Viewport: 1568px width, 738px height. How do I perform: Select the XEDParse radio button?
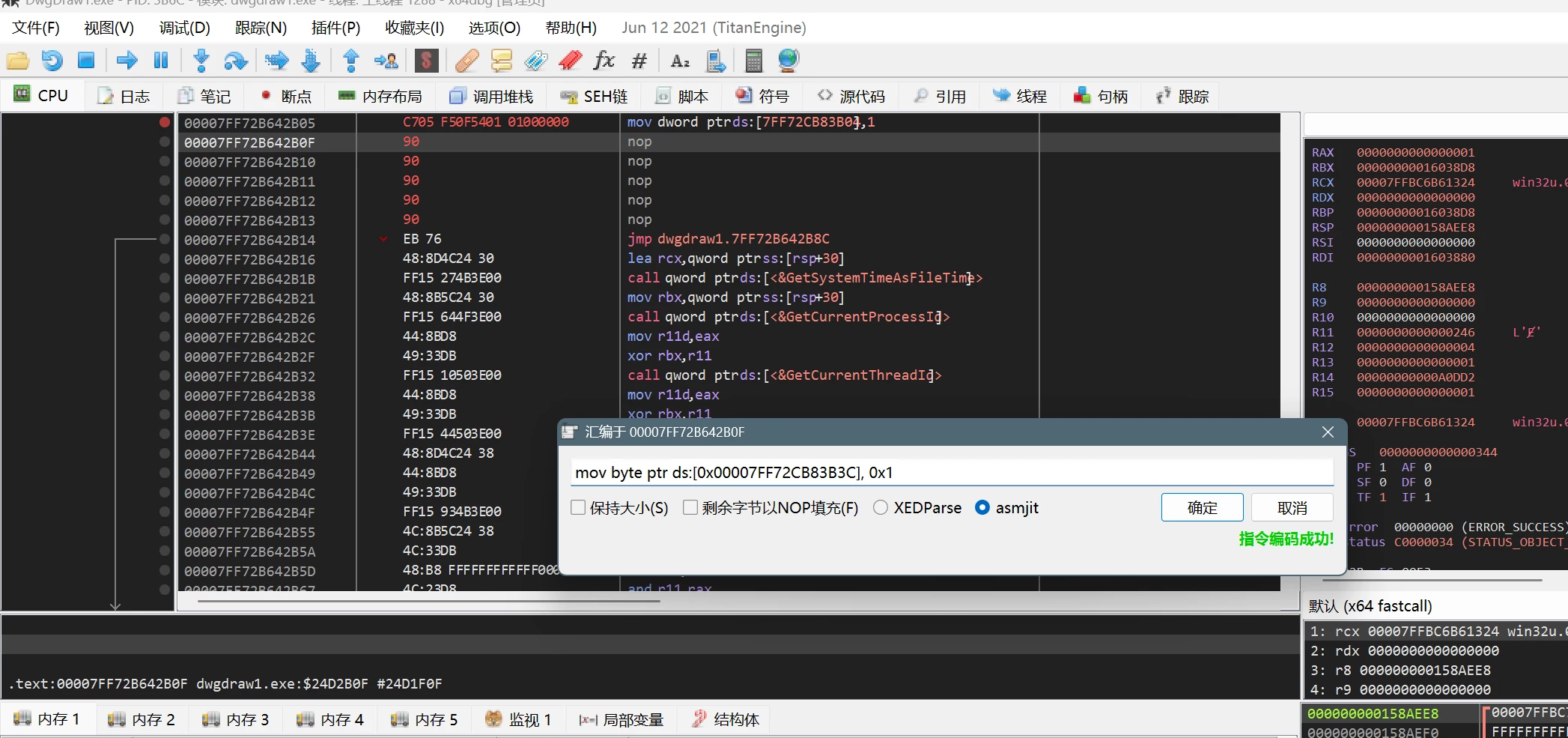[881, 508]
